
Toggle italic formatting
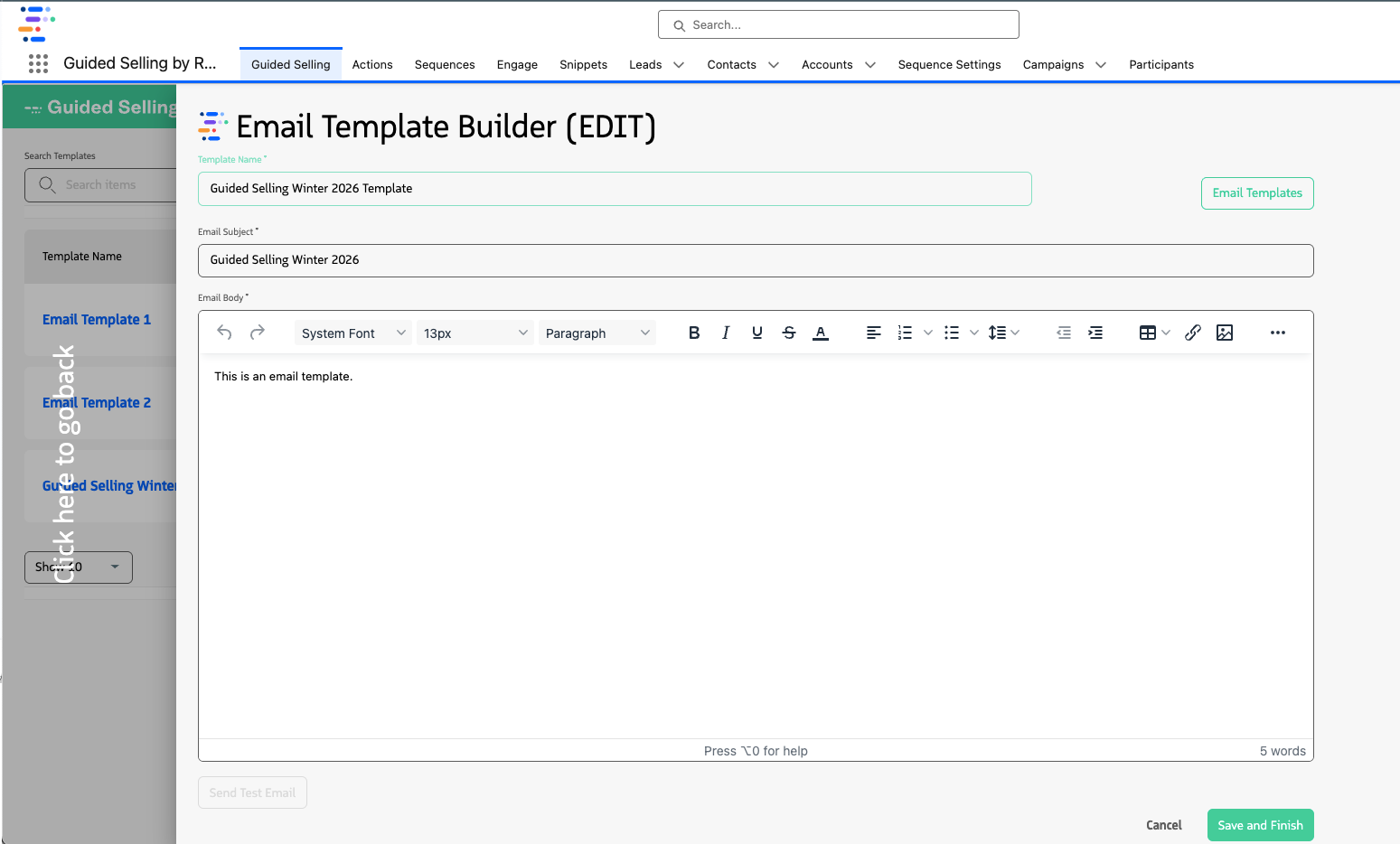[x=725, y=333]
